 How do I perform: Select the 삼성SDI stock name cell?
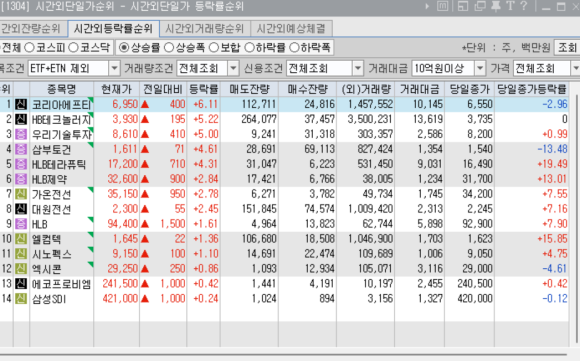coord(61,299)
